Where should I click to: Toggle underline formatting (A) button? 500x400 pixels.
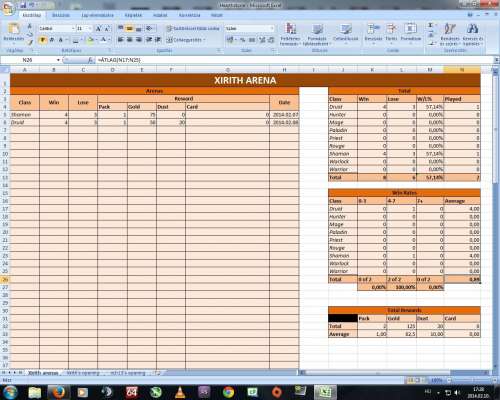click(x=60, y=40)
